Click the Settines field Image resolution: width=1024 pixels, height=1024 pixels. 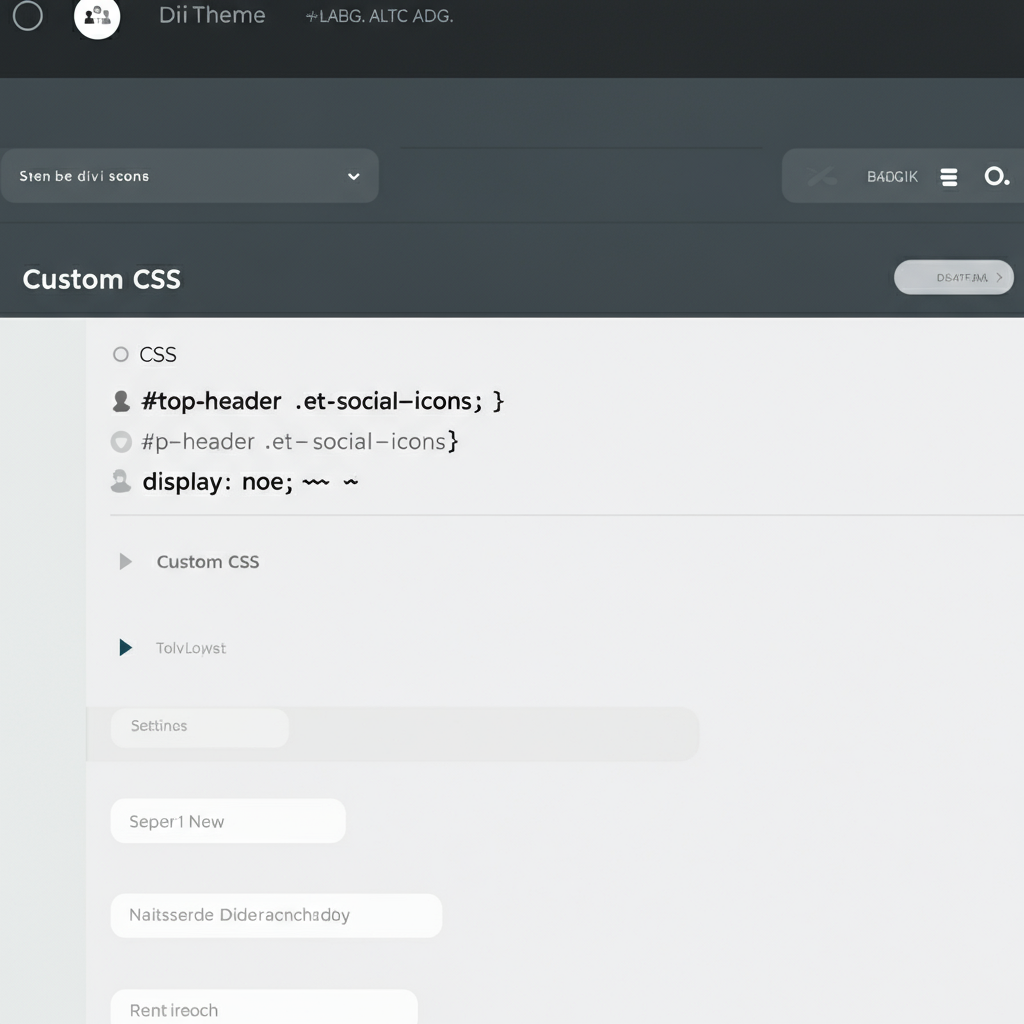200,728
